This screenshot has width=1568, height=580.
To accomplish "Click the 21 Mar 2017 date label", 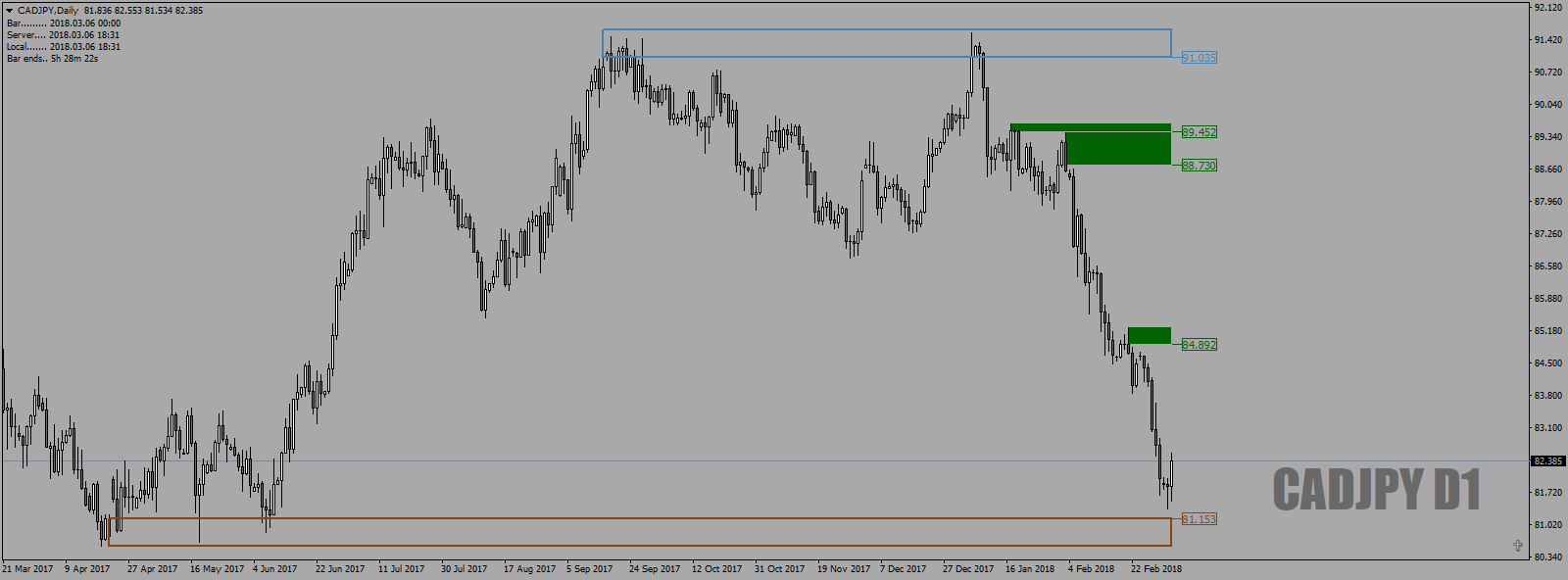I will 27,569.
